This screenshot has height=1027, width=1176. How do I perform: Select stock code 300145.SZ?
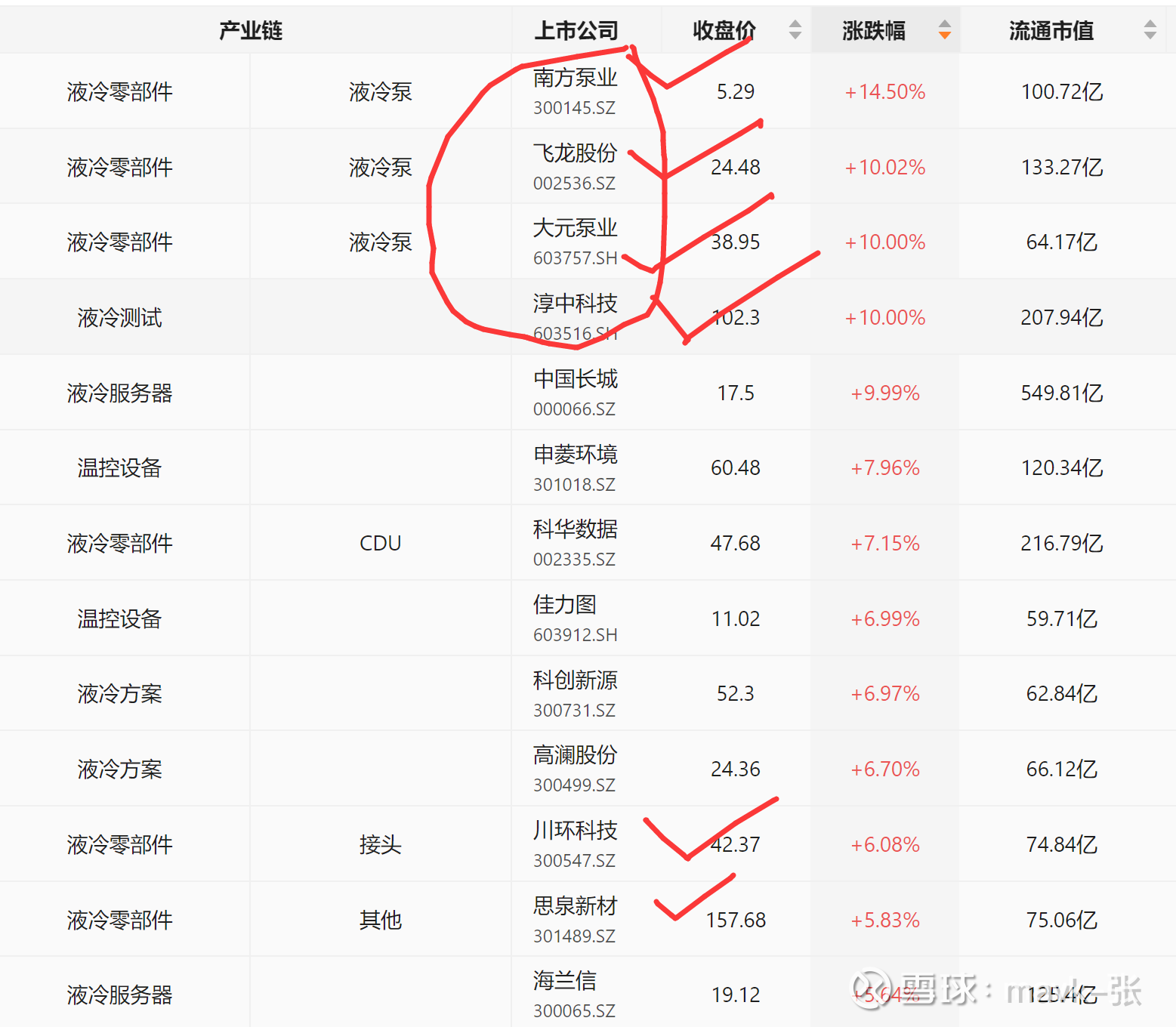coord(574,108)
